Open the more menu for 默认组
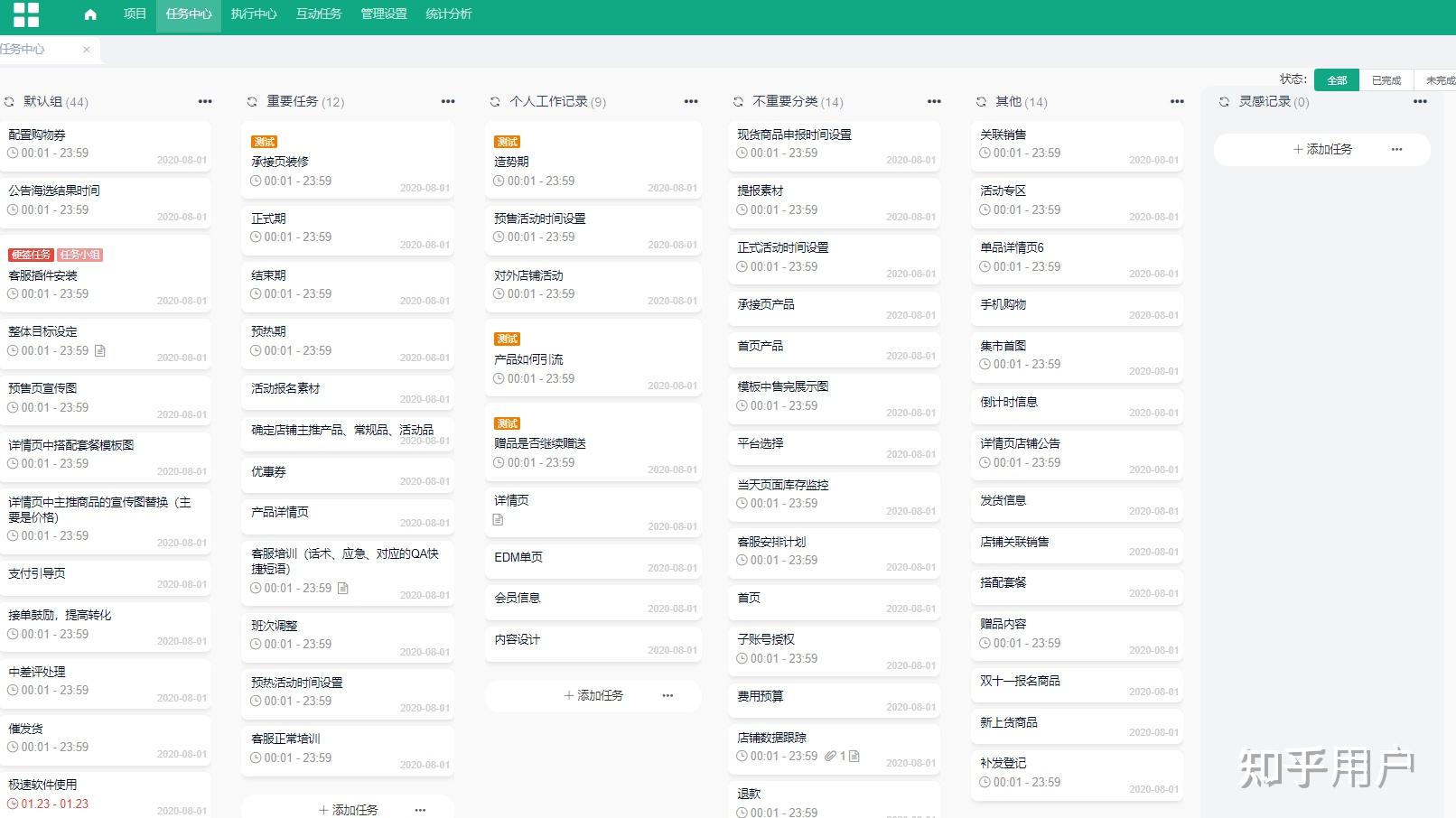The image size is (1456, 818). coord(205,102)
